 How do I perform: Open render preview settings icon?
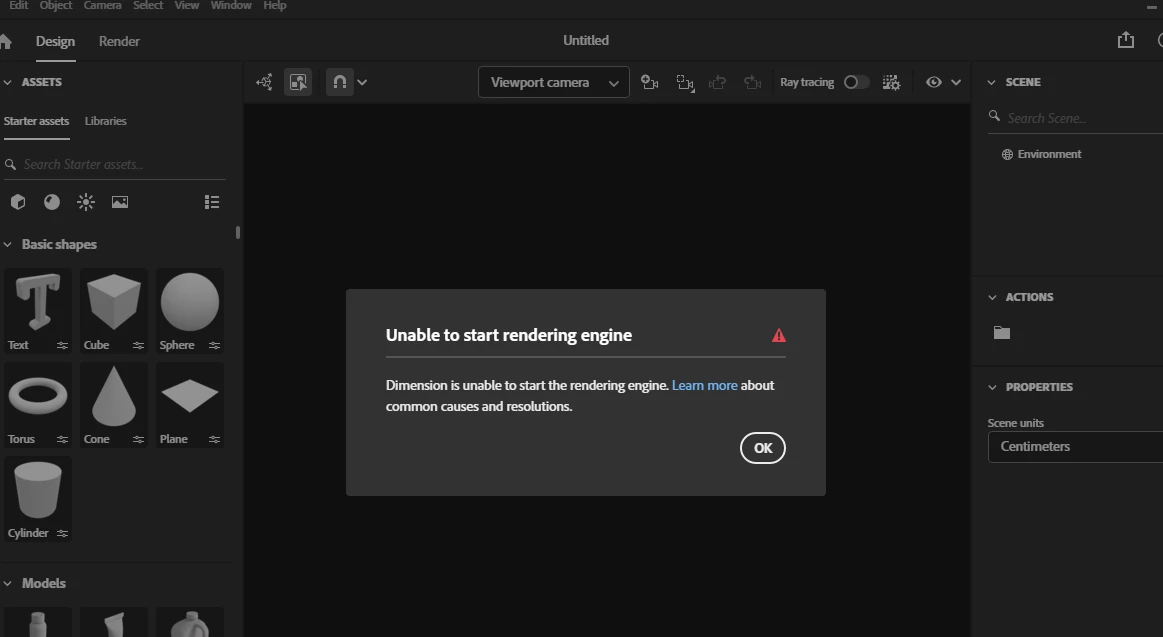891,82
